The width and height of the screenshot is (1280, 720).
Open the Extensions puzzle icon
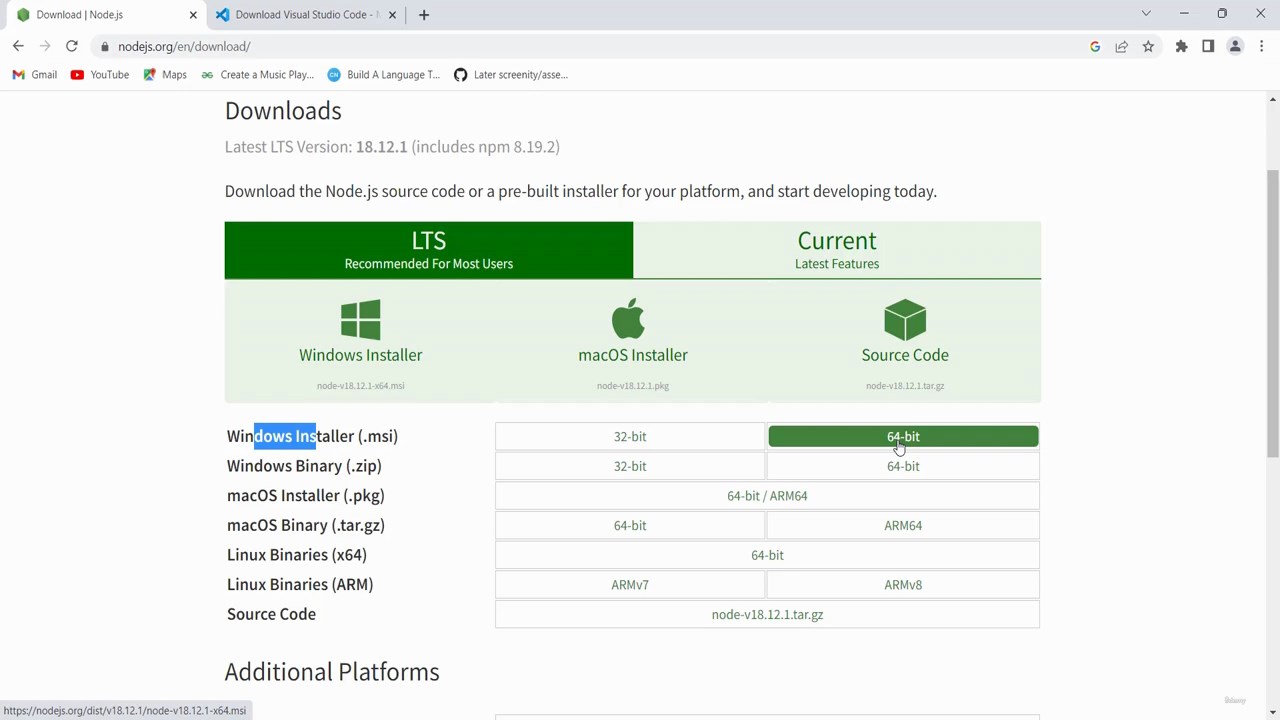1181,46
